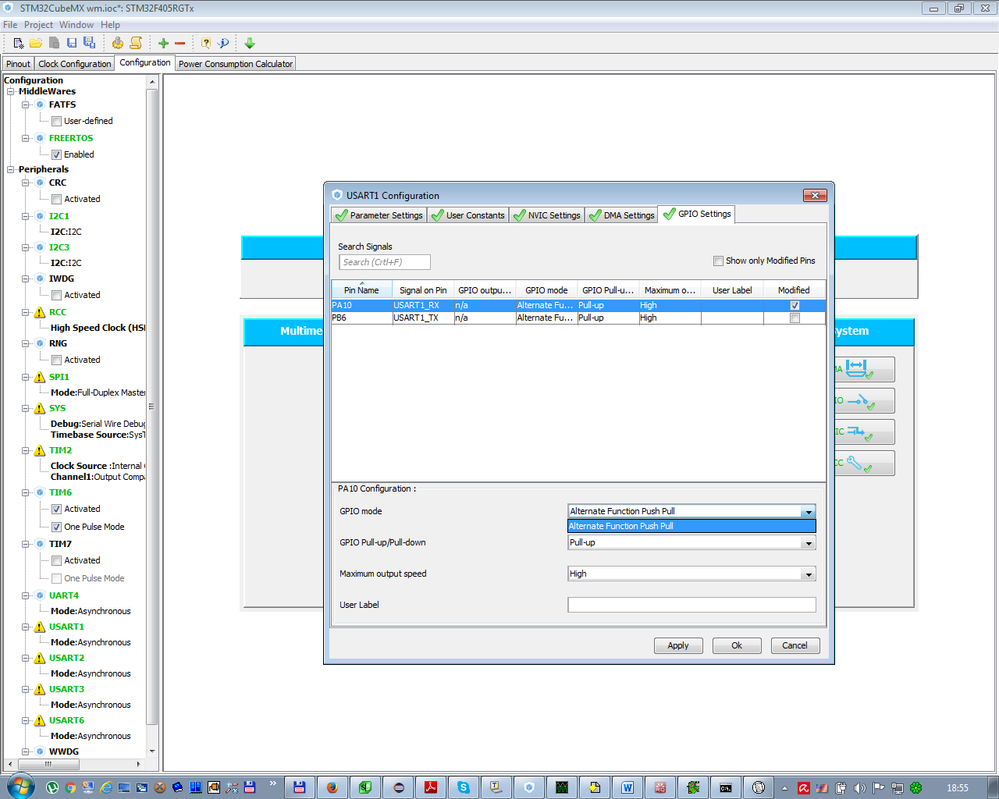Open the NVIC Settings tab
The height and width of the screenshot is (799, 999).
547,215
